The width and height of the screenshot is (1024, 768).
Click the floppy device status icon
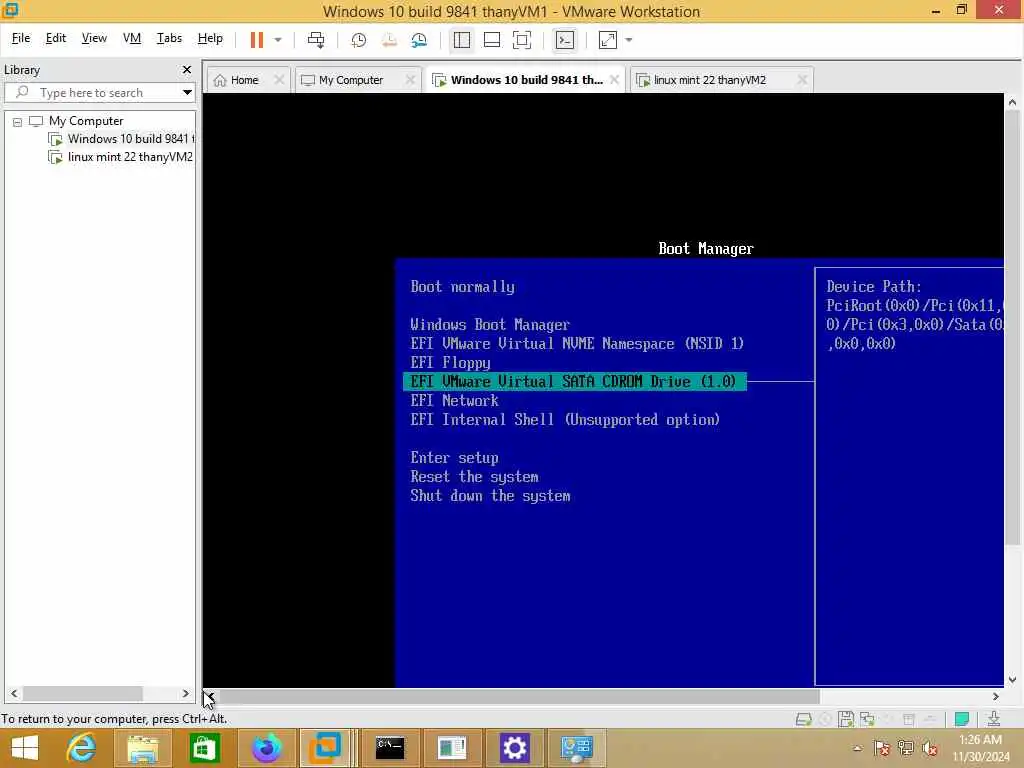[846, 719]
